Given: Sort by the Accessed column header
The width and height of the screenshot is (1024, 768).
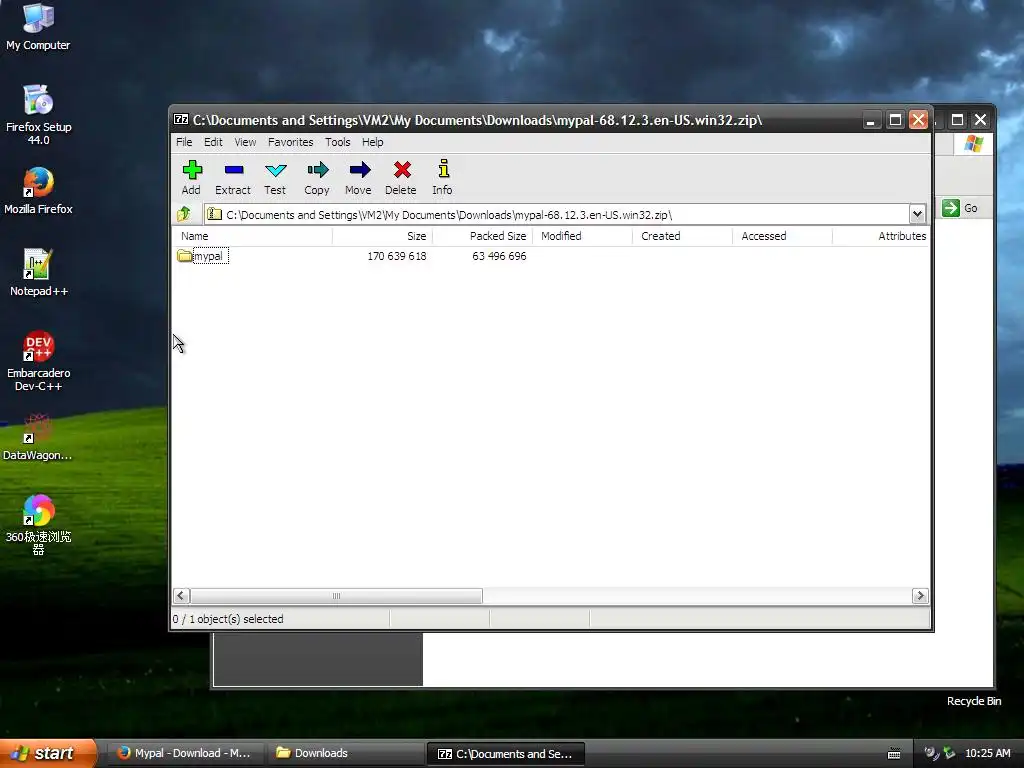Looking at the screenshot, I should [782, 236].
